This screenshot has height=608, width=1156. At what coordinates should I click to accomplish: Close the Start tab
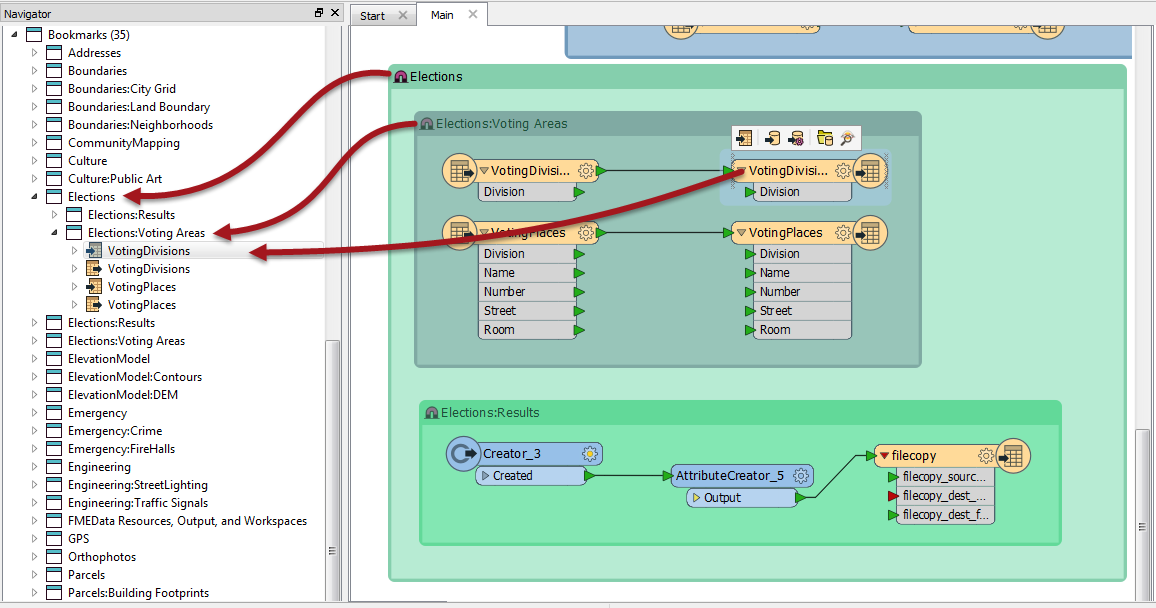[403, 15]
